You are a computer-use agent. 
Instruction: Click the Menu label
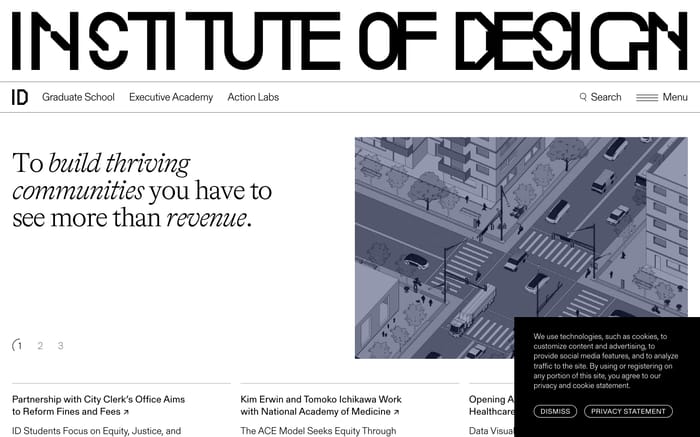675,97
